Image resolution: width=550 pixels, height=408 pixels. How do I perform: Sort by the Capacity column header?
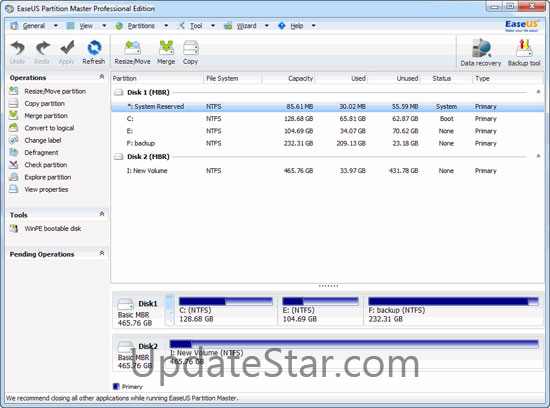288,79
